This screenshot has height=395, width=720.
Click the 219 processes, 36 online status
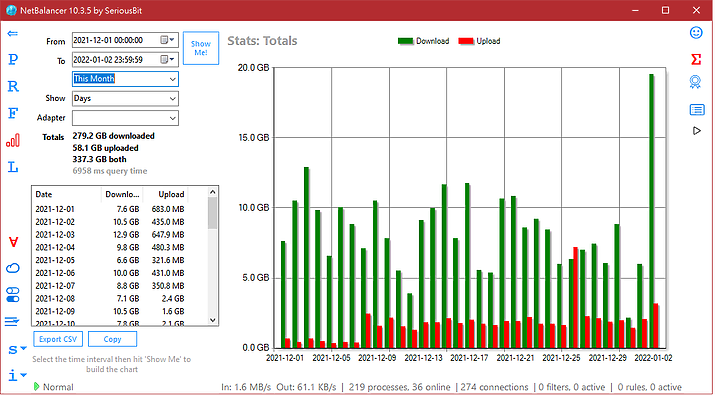[x=399, y=387]
